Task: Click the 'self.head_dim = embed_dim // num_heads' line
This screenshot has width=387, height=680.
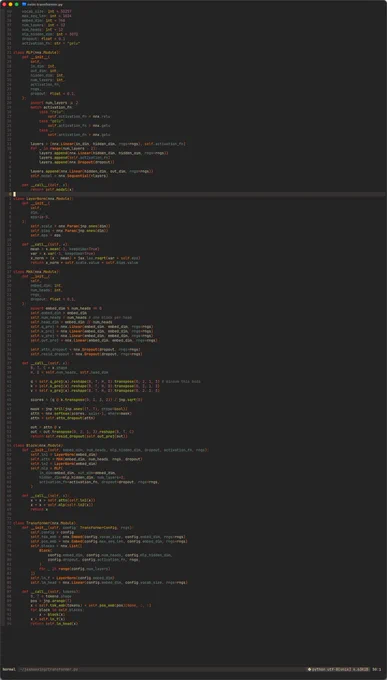Action: [72, 322]
